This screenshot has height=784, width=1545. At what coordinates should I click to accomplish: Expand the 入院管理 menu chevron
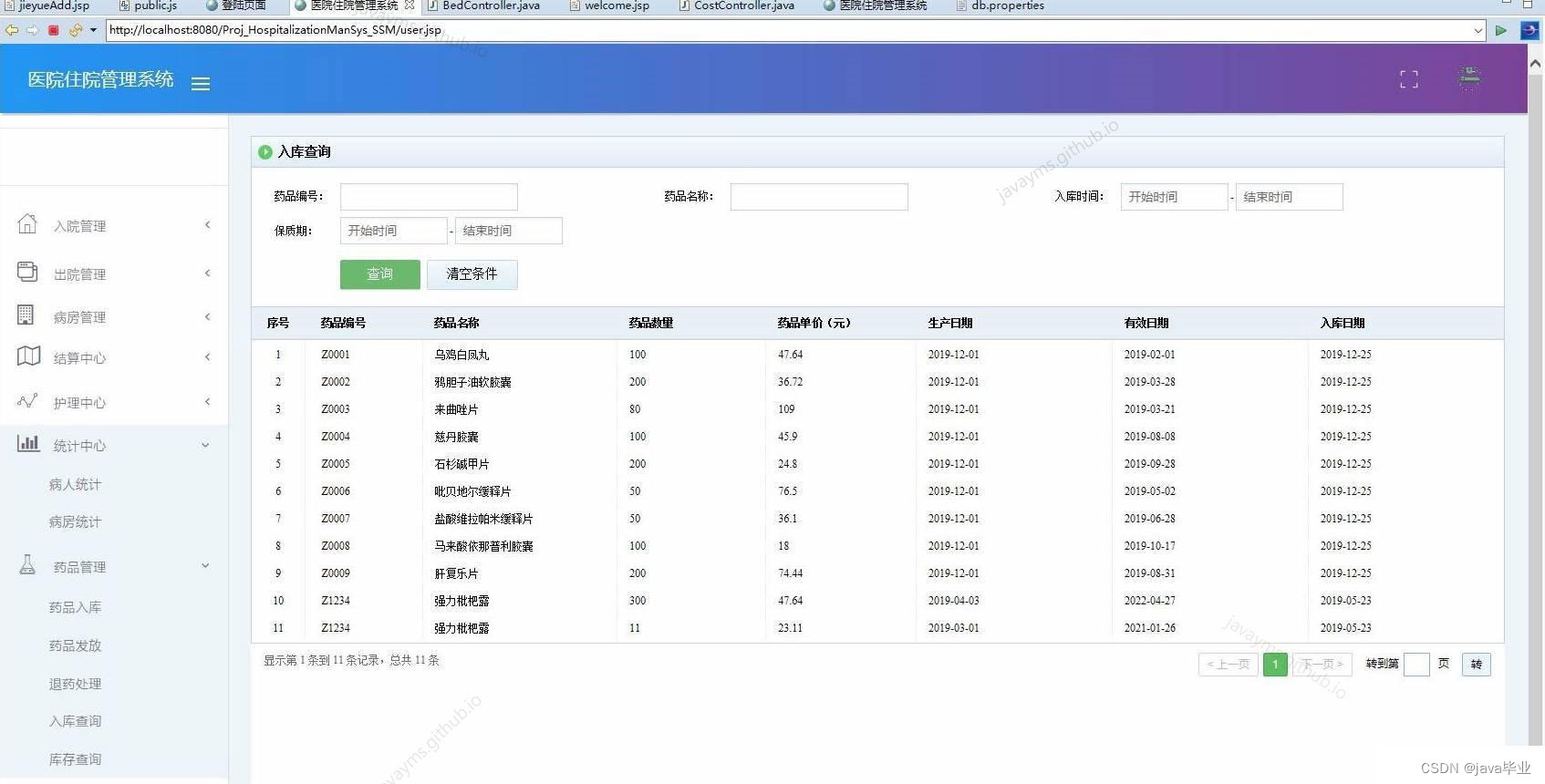(208, 224)
